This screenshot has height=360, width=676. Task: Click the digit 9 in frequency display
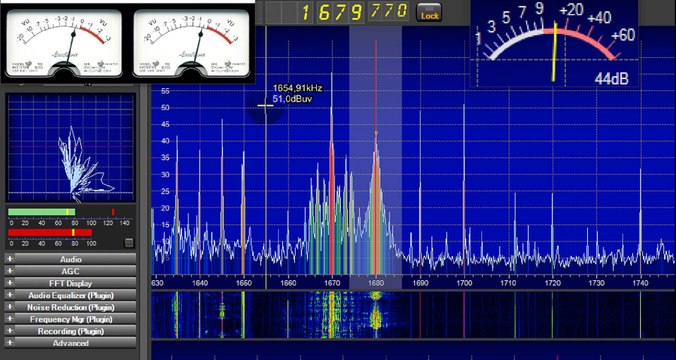(x=357, y=12)
